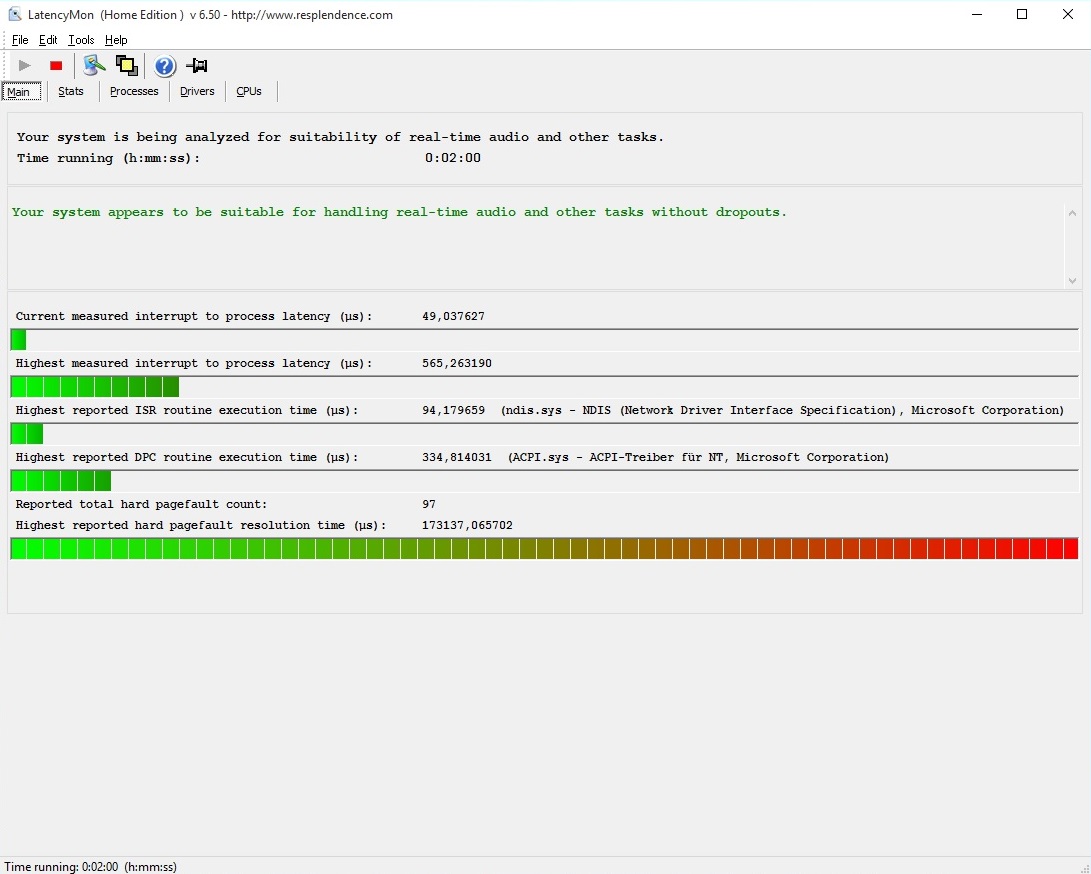The image size is (1091, 874).
Task: Start monitoring with the green play button
Action: point(24,65)
